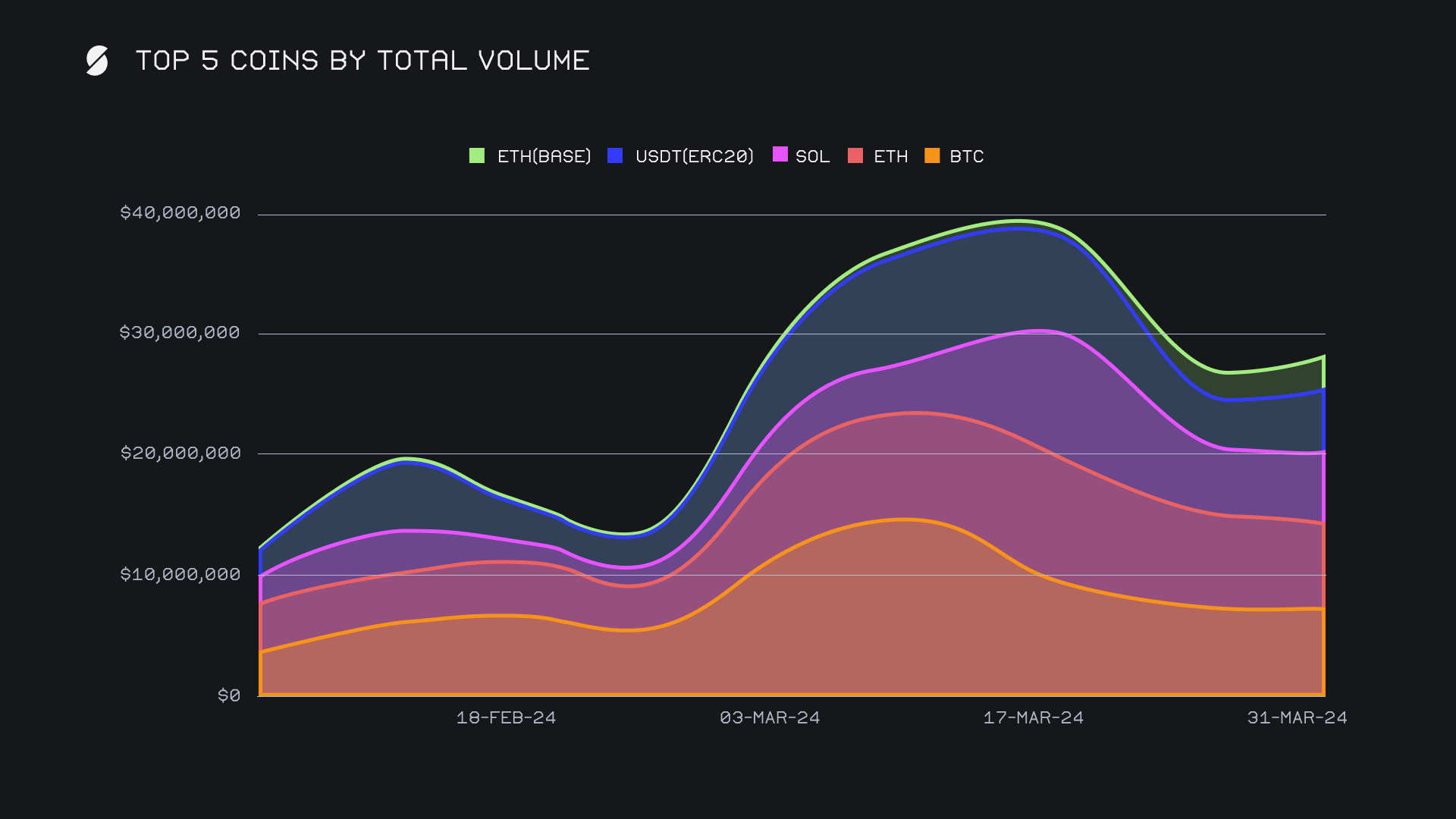
Task: Click the $40,000,000 y-axis label
Action: tap(180, 212)
